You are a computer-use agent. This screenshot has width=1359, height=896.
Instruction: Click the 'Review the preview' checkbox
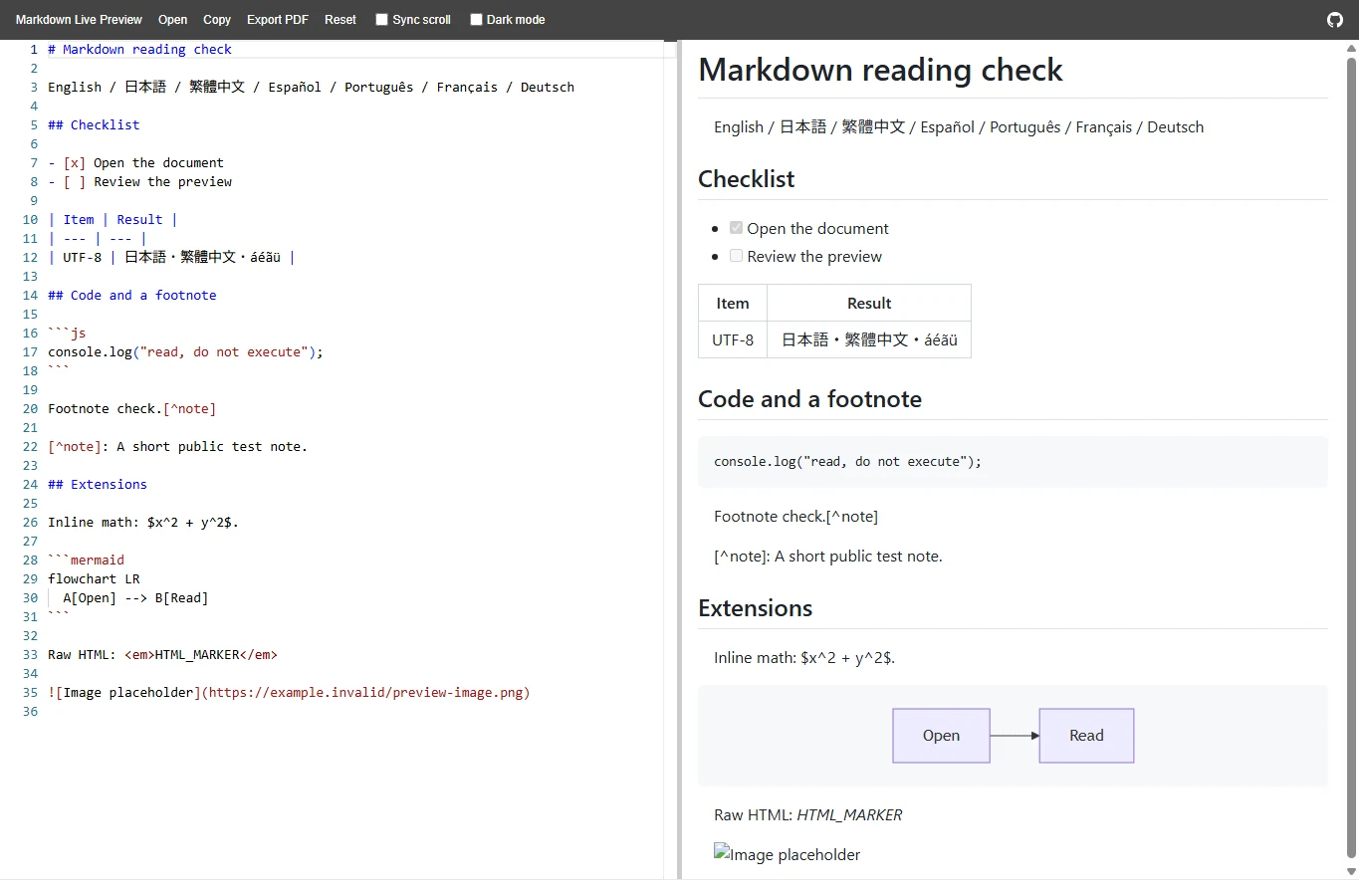click(736, 256)
